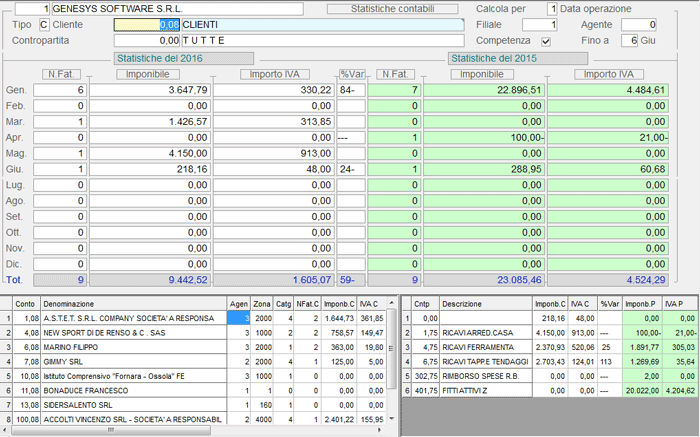The image size is (700, 437).
Task: Click the 2016 Imponibile column header
Action: tap(148, 74)
